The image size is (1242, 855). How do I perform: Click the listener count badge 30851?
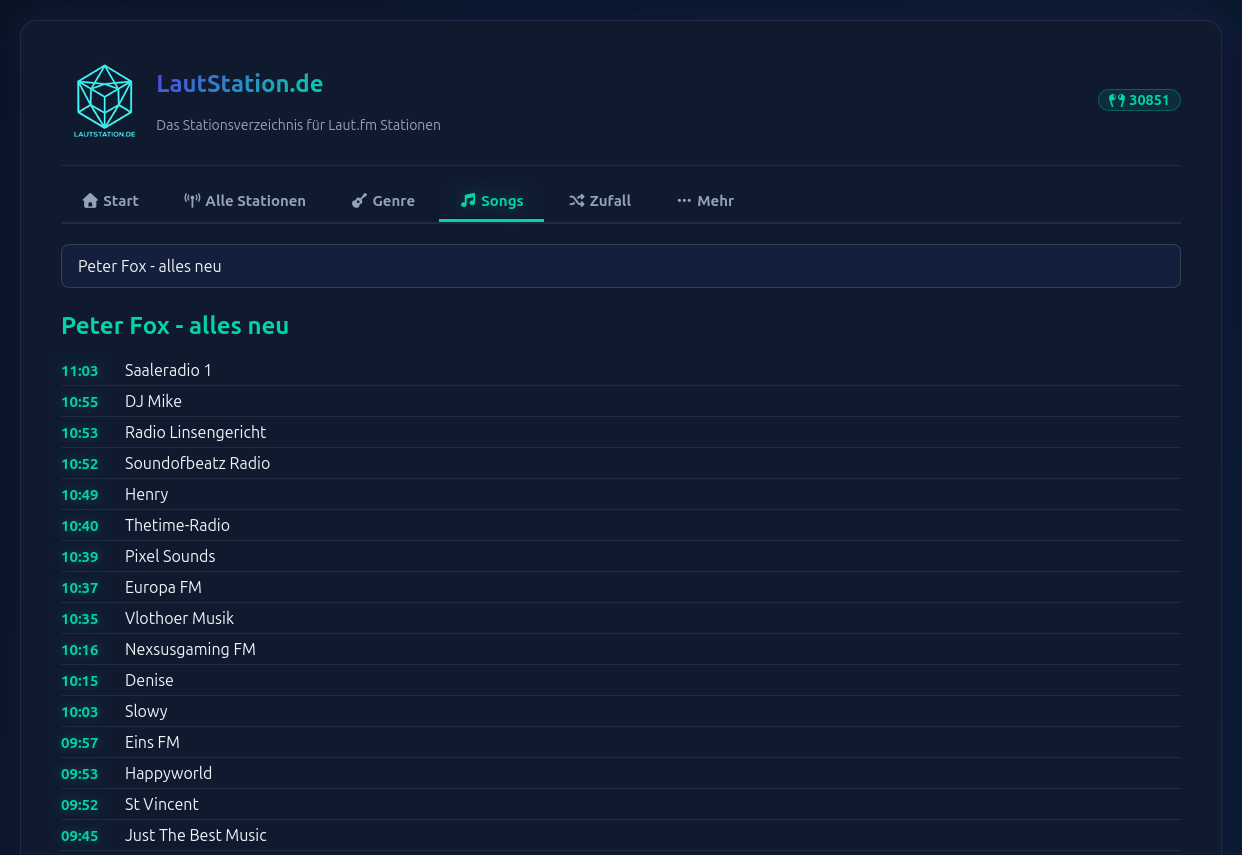pyautogui.click(x=1139, y=100)
